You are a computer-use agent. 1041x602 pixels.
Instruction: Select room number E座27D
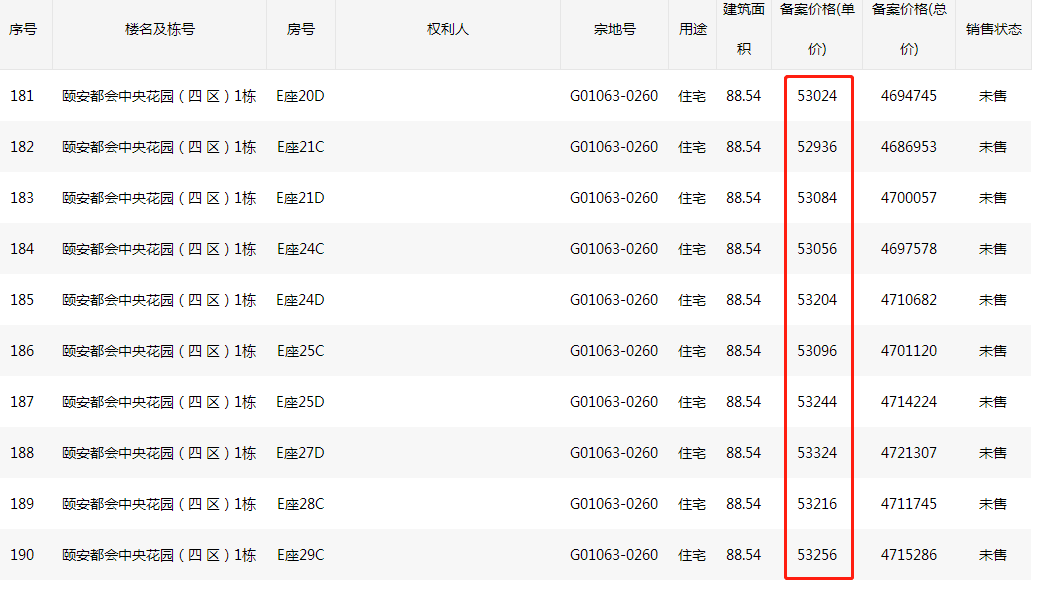(x=300, y=453)
